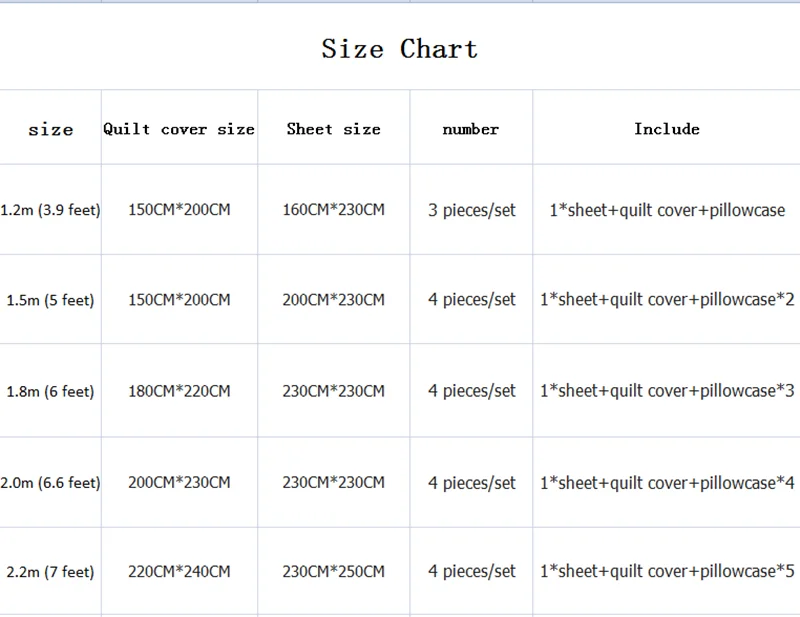The width and height of the screenshot is (800, 617).
Task: Select the "1*sheet+quilt cover+pillowcase*2" cell
Action: 667,300
